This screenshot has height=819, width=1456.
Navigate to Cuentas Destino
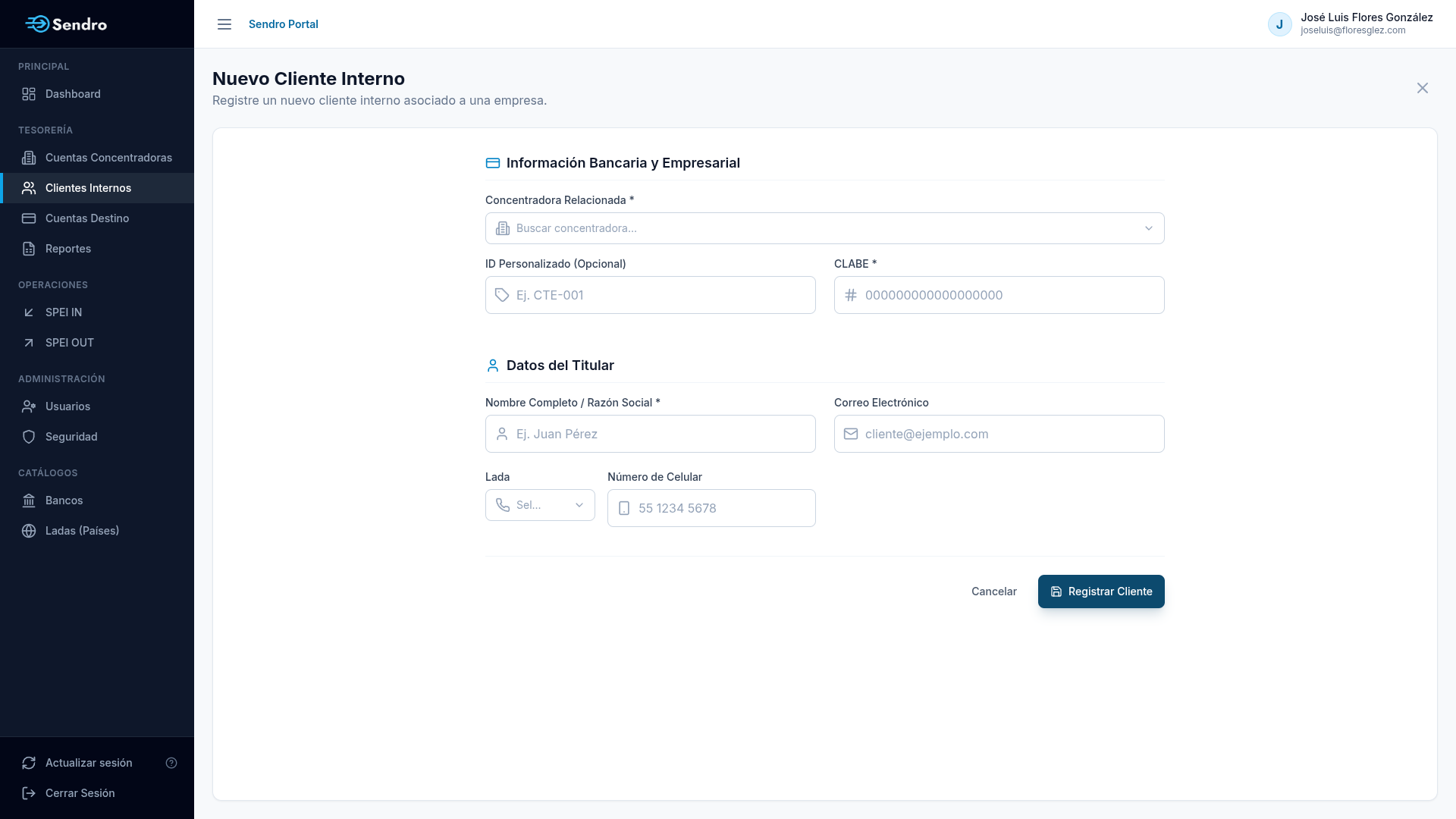[97, 218]
